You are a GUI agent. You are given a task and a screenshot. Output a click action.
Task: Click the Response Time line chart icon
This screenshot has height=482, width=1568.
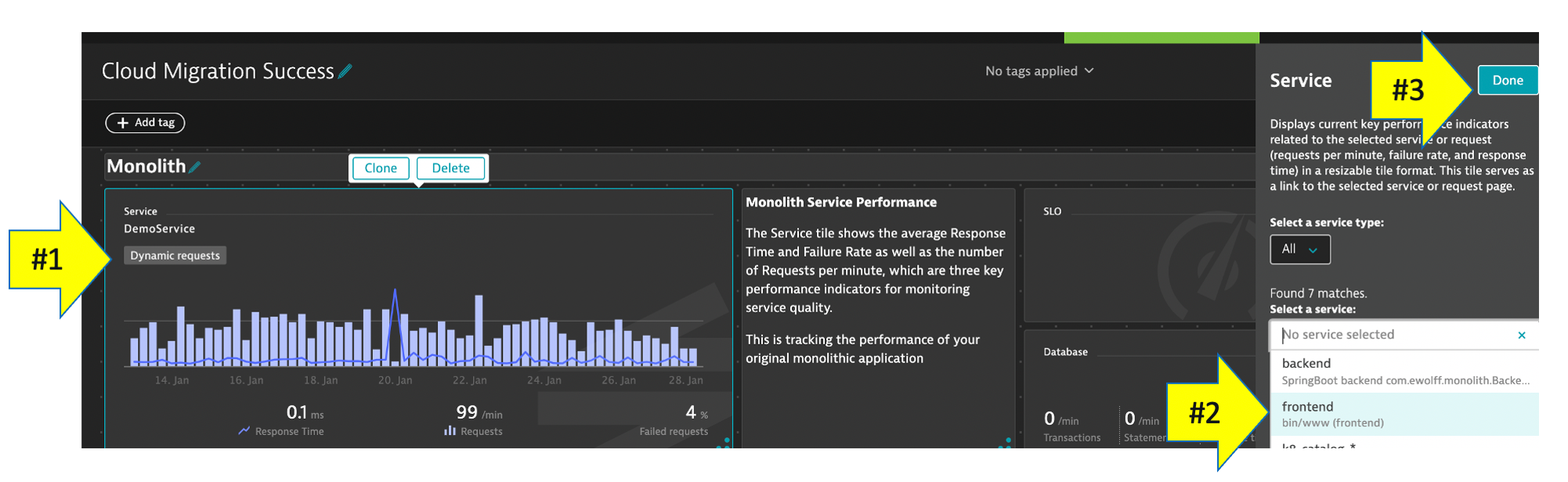coord(244,431)
